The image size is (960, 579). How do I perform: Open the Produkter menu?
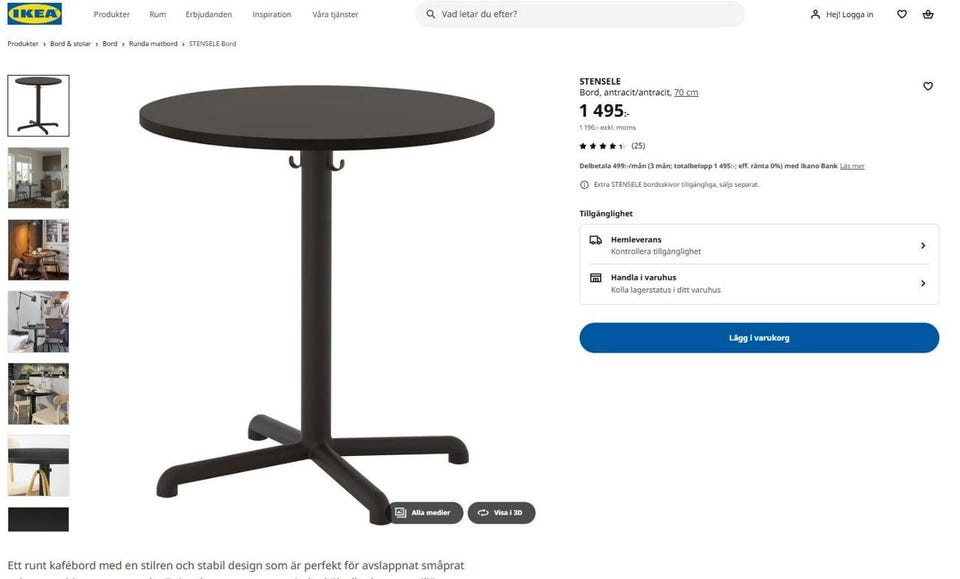tap(111, 14)
